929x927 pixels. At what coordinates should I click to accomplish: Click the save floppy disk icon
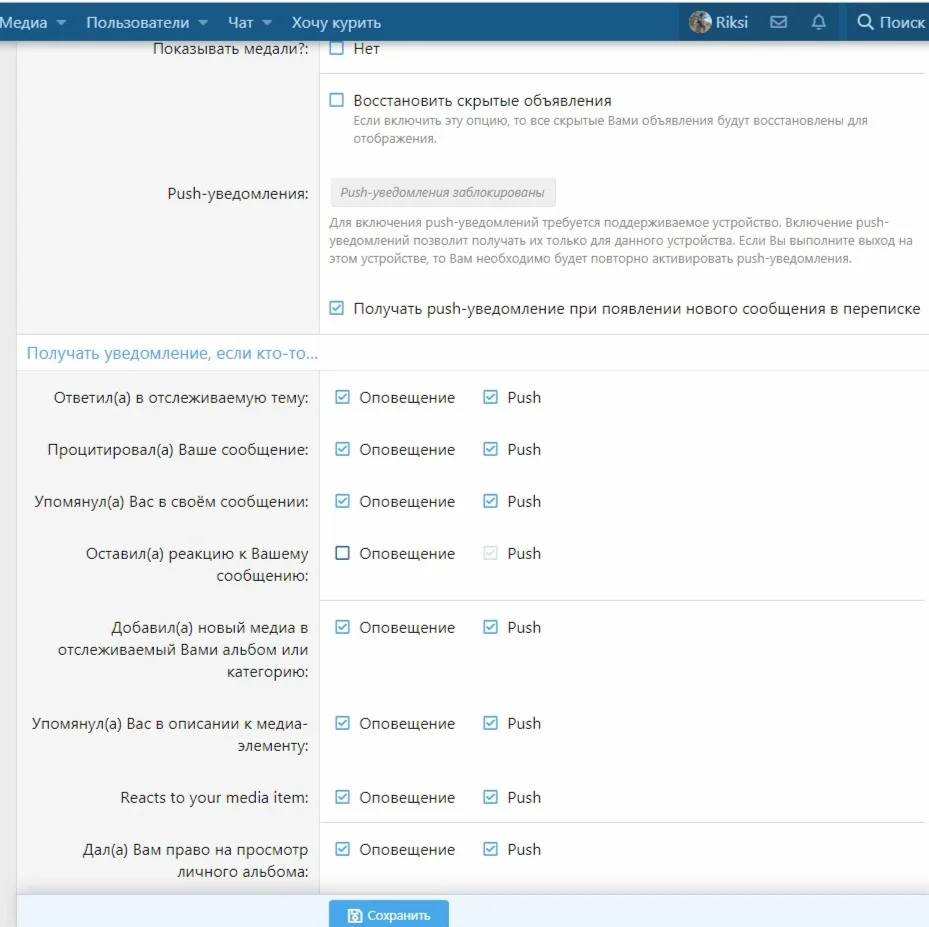point(355,915)
